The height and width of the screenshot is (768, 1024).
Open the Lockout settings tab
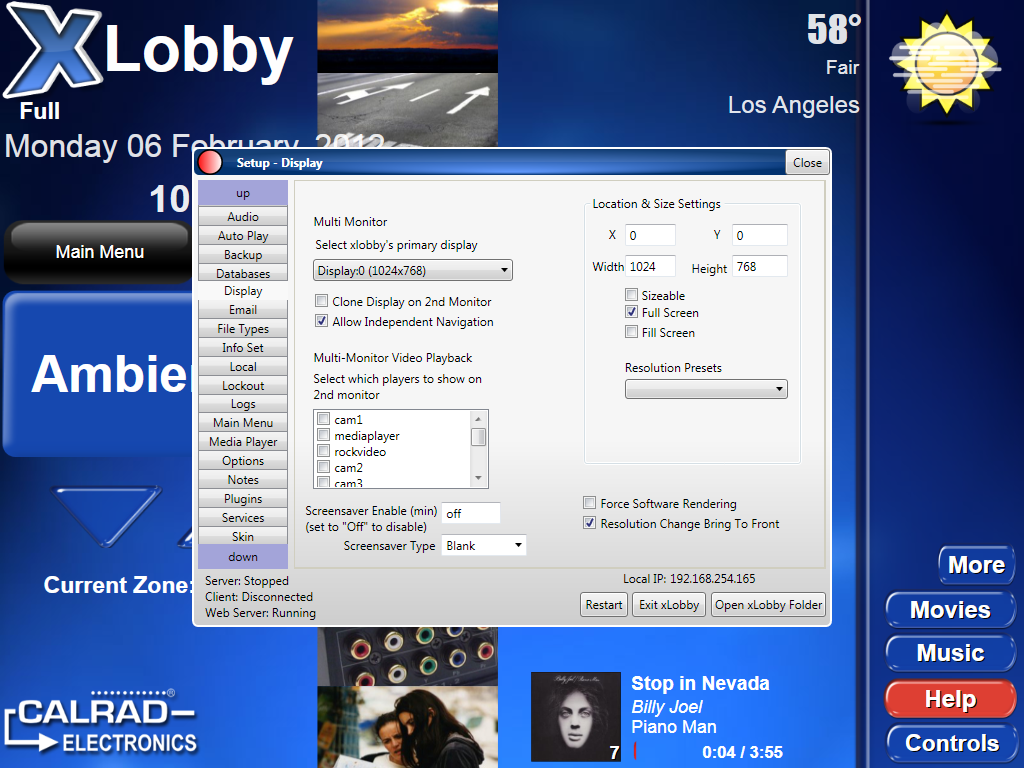pos(243,385)
